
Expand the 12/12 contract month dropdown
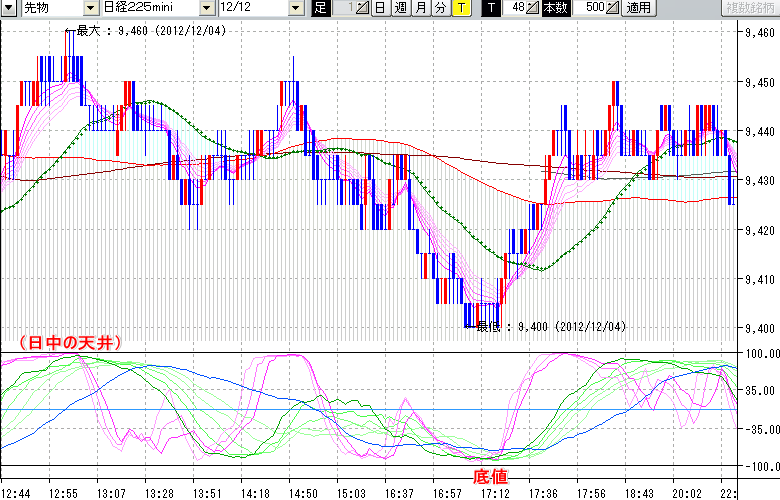coord(296,8)
